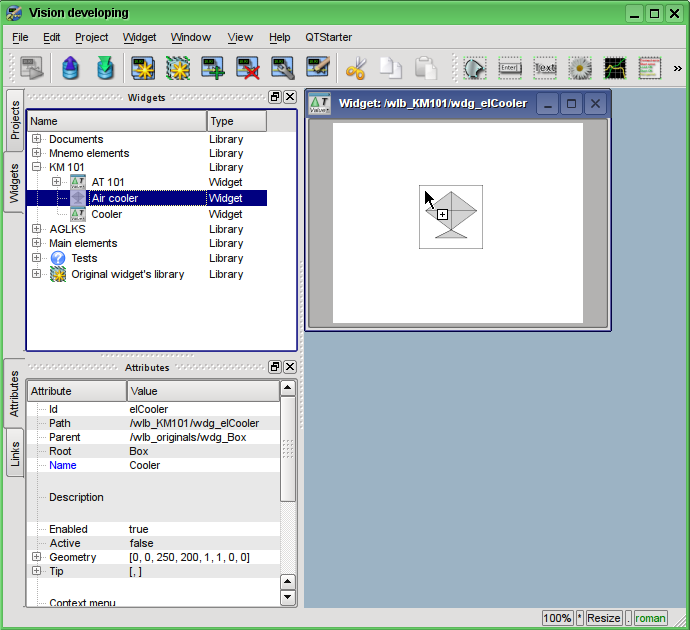Image resolution: width=690 pixels, height=630 pixels.
Task: Click the widget edit pencil icon
Action: pos(318,68)
